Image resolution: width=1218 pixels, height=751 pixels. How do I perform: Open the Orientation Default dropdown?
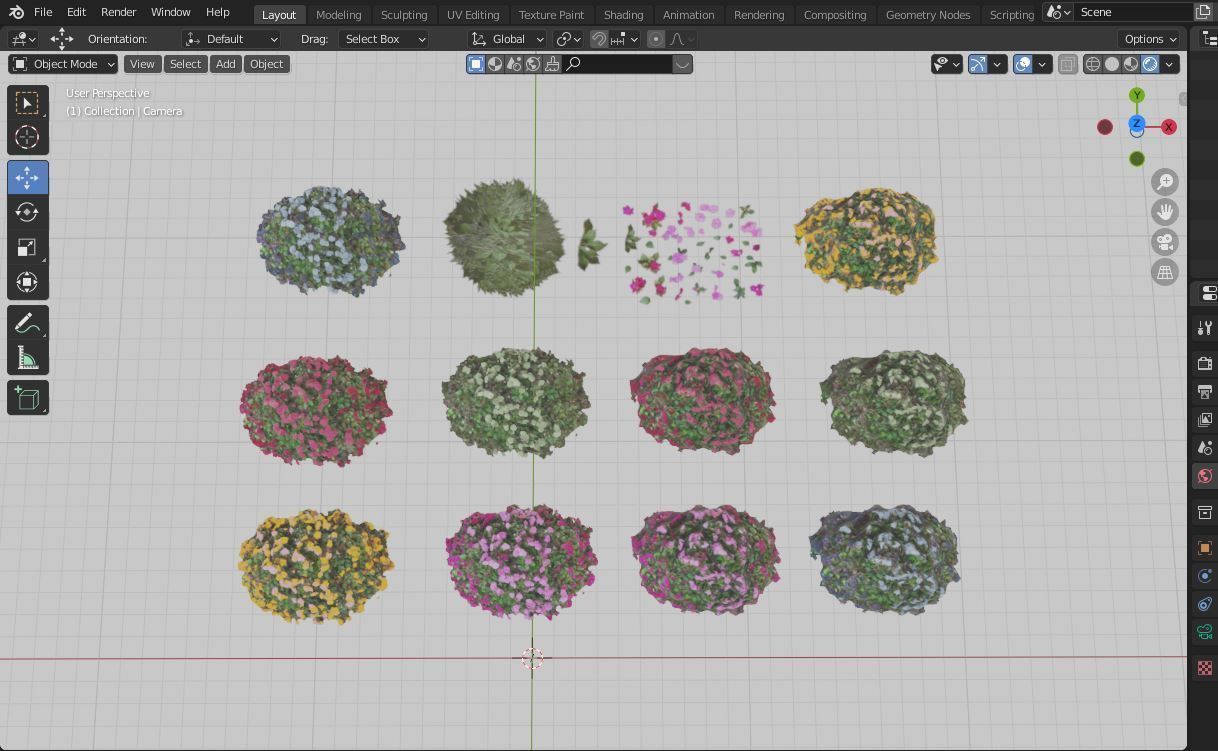231,39
